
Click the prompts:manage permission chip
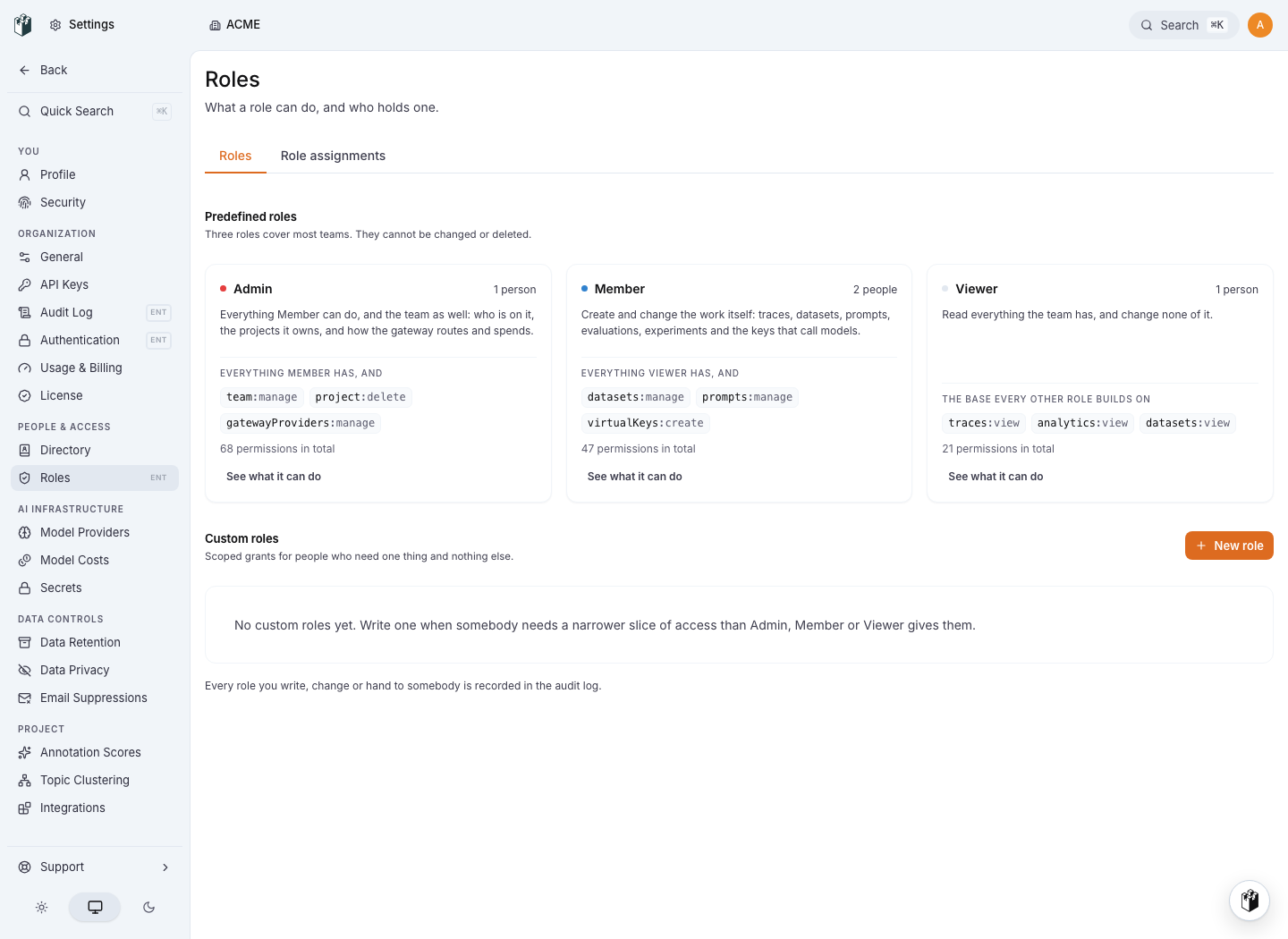(x=748, y=397)
